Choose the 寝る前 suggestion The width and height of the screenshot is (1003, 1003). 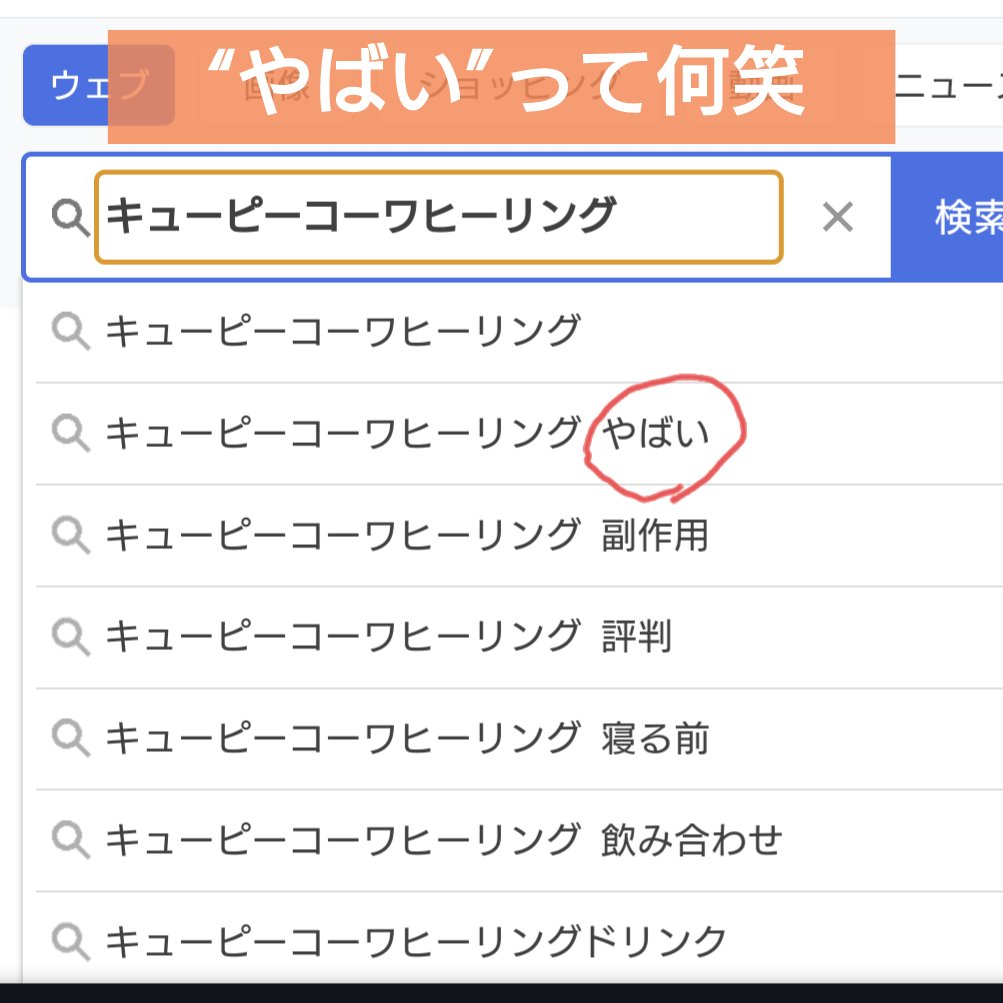pos(406,739)
